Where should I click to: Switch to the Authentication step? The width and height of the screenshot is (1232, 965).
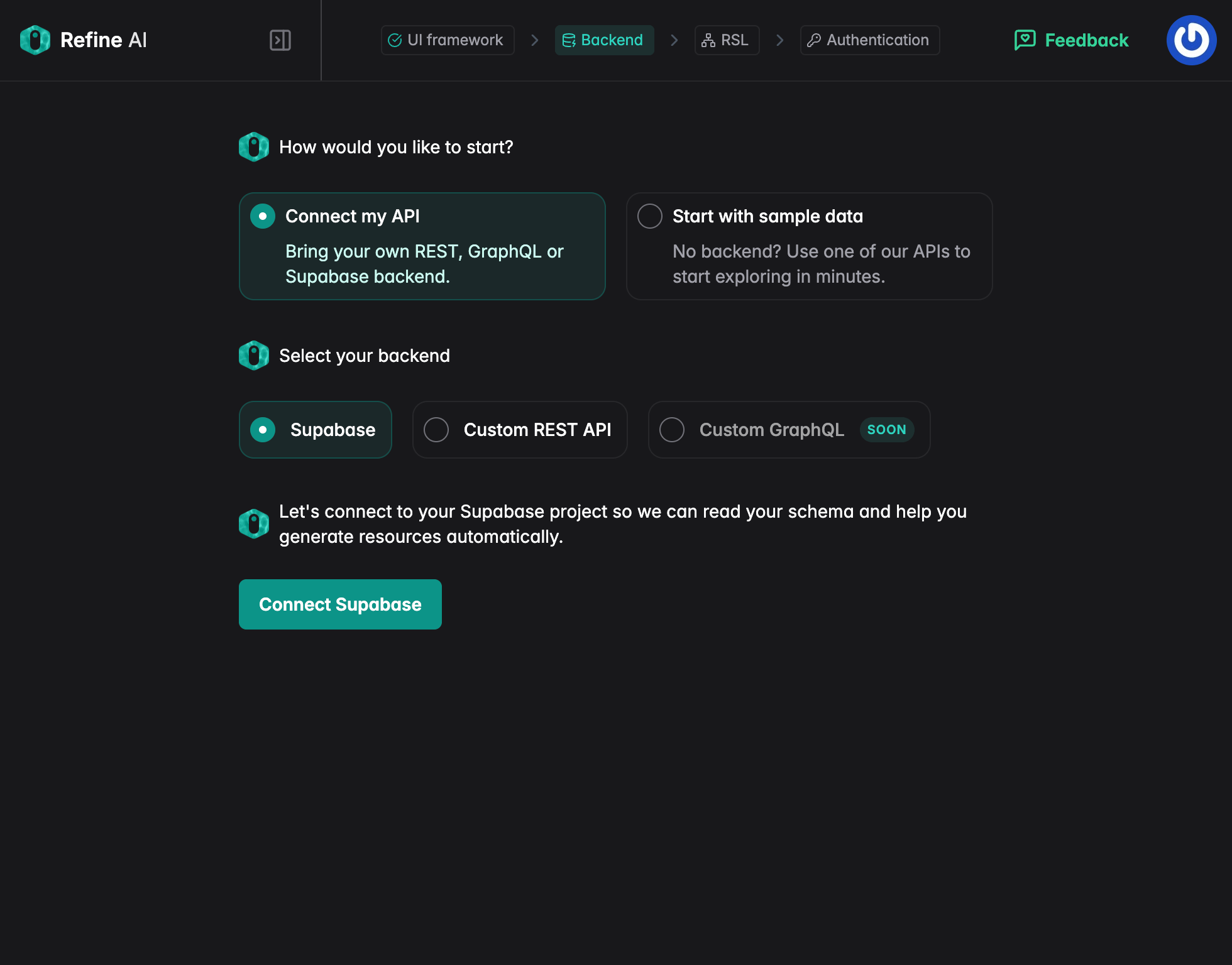pos(869,40)
